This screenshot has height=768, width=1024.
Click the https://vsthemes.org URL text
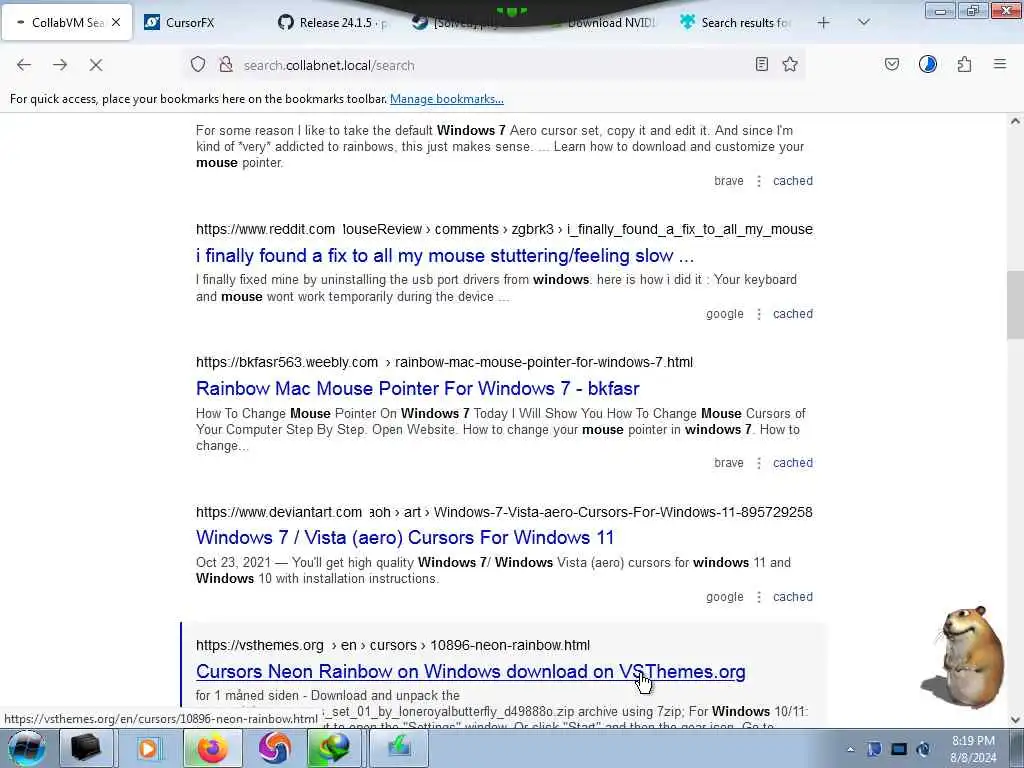tap(259, 645)
